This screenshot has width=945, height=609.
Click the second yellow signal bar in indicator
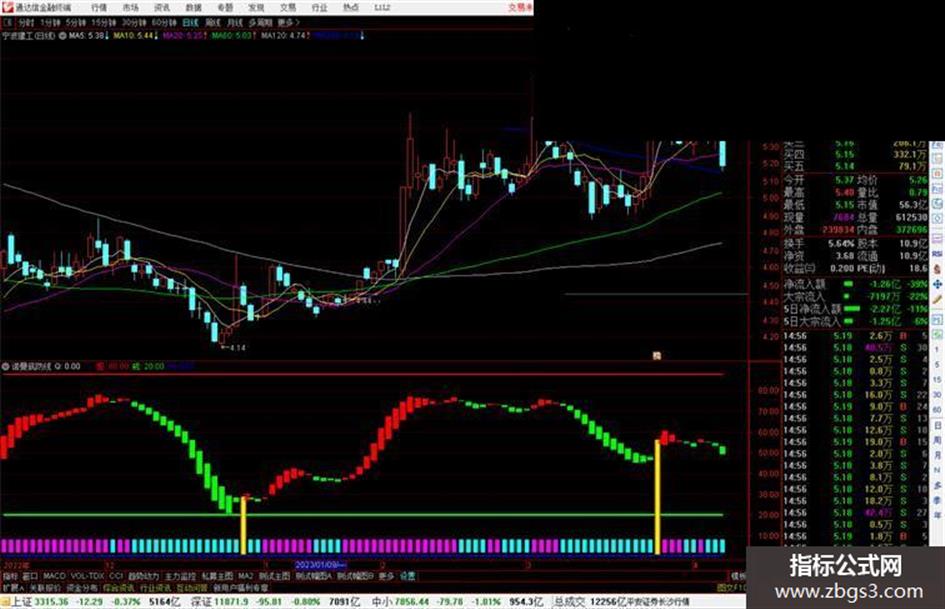tap(658, 497)
